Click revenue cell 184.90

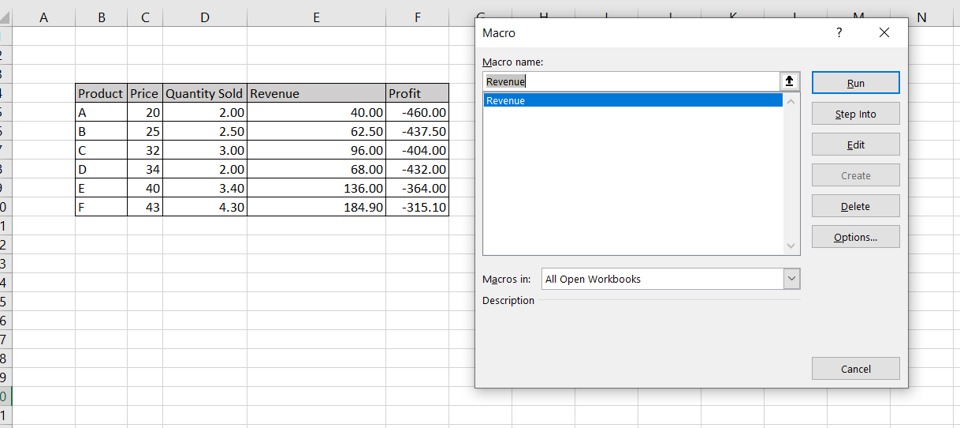coord(316,208)
